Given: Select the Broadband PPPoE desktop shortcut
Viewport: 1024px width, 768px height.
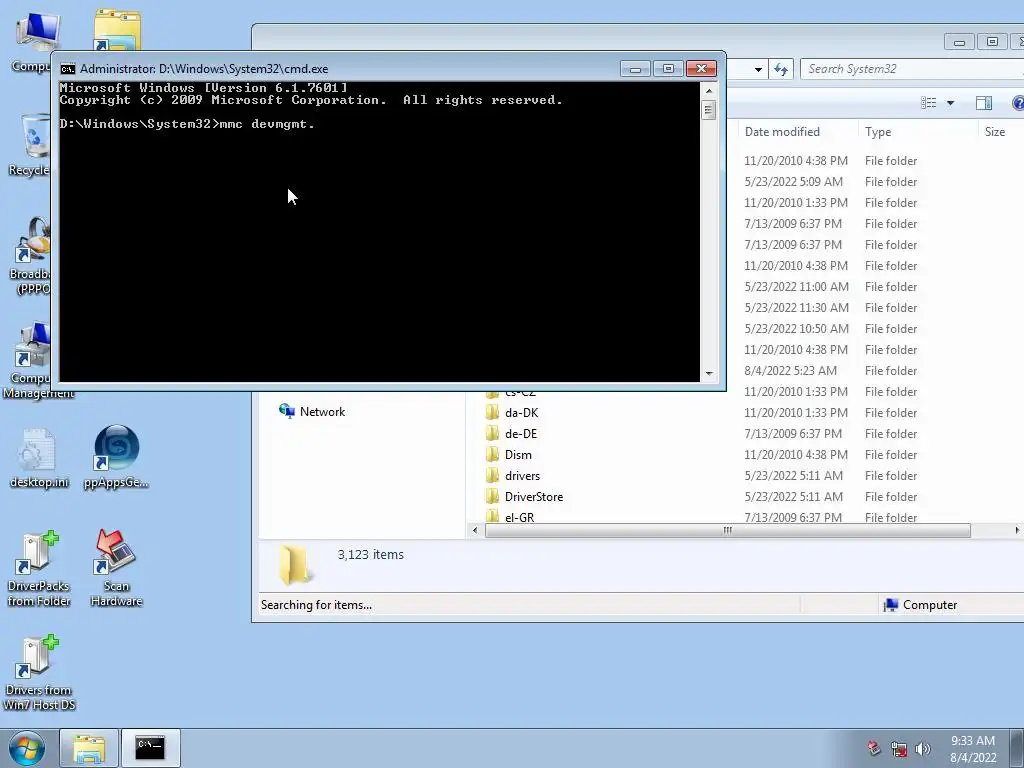Looking at the screenshot, I should click(x=31, y=256).
